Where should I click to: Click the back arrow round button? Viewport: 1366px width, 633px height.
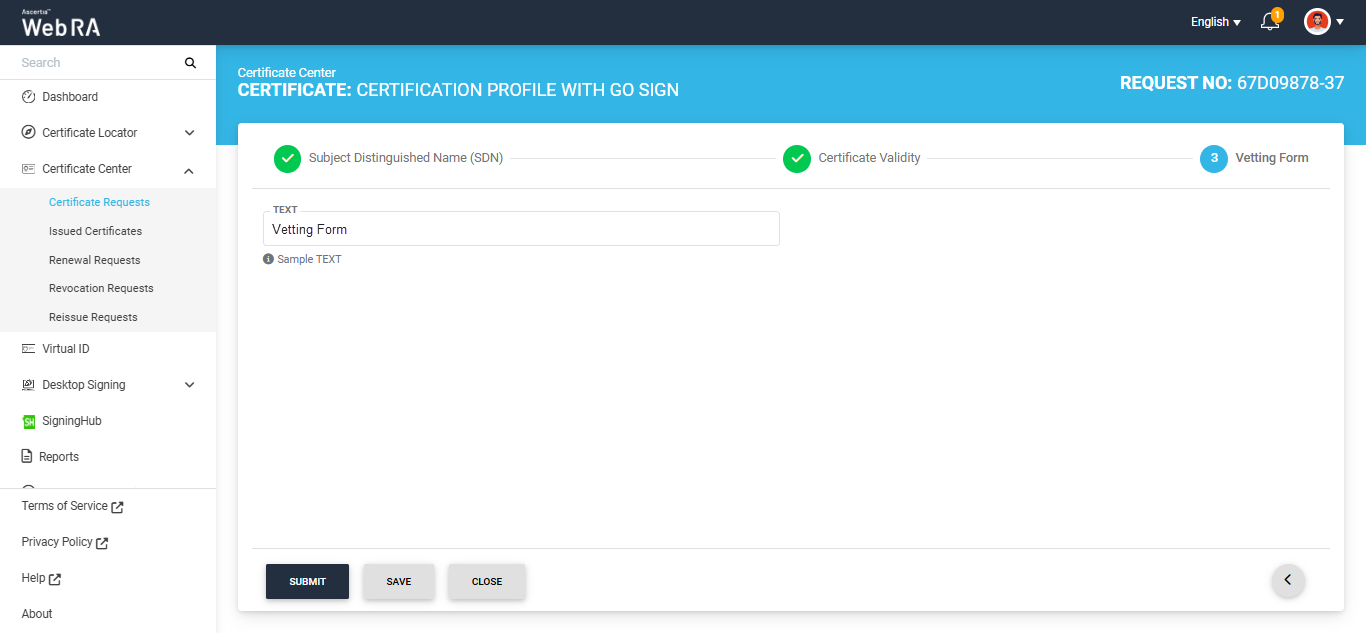point(1288,580)
